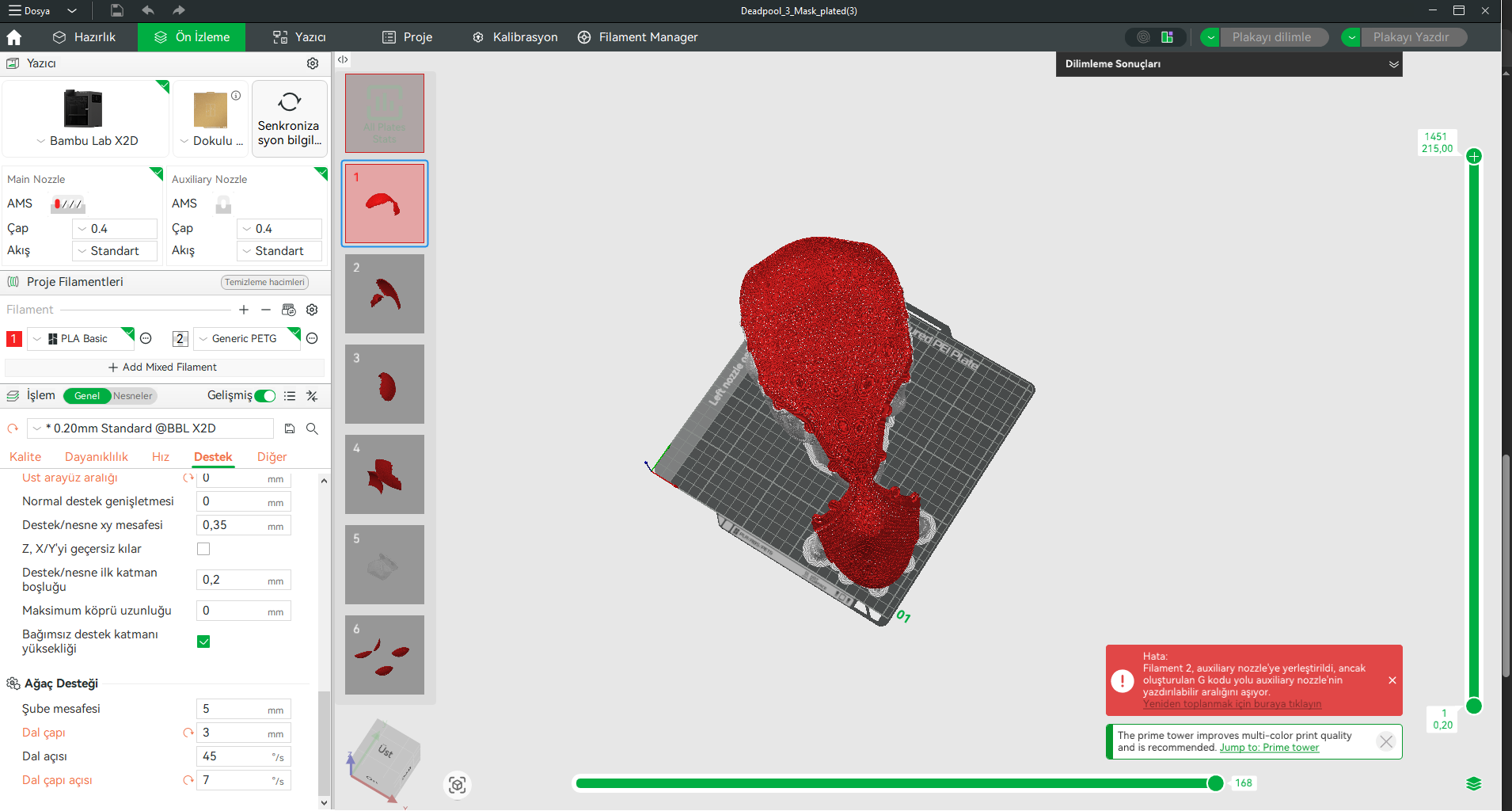The height and width of the screenshot is (811, 1512).
Task: Click the Plakayı dilimle button
Action: click(x=1273, y=37)
